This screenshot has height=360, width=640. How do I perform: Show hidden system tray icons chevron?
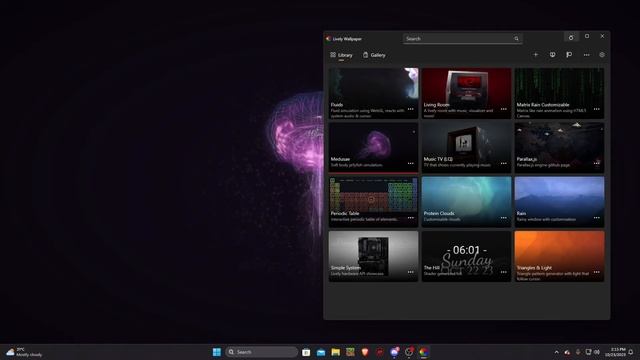[x=556, y=352]
